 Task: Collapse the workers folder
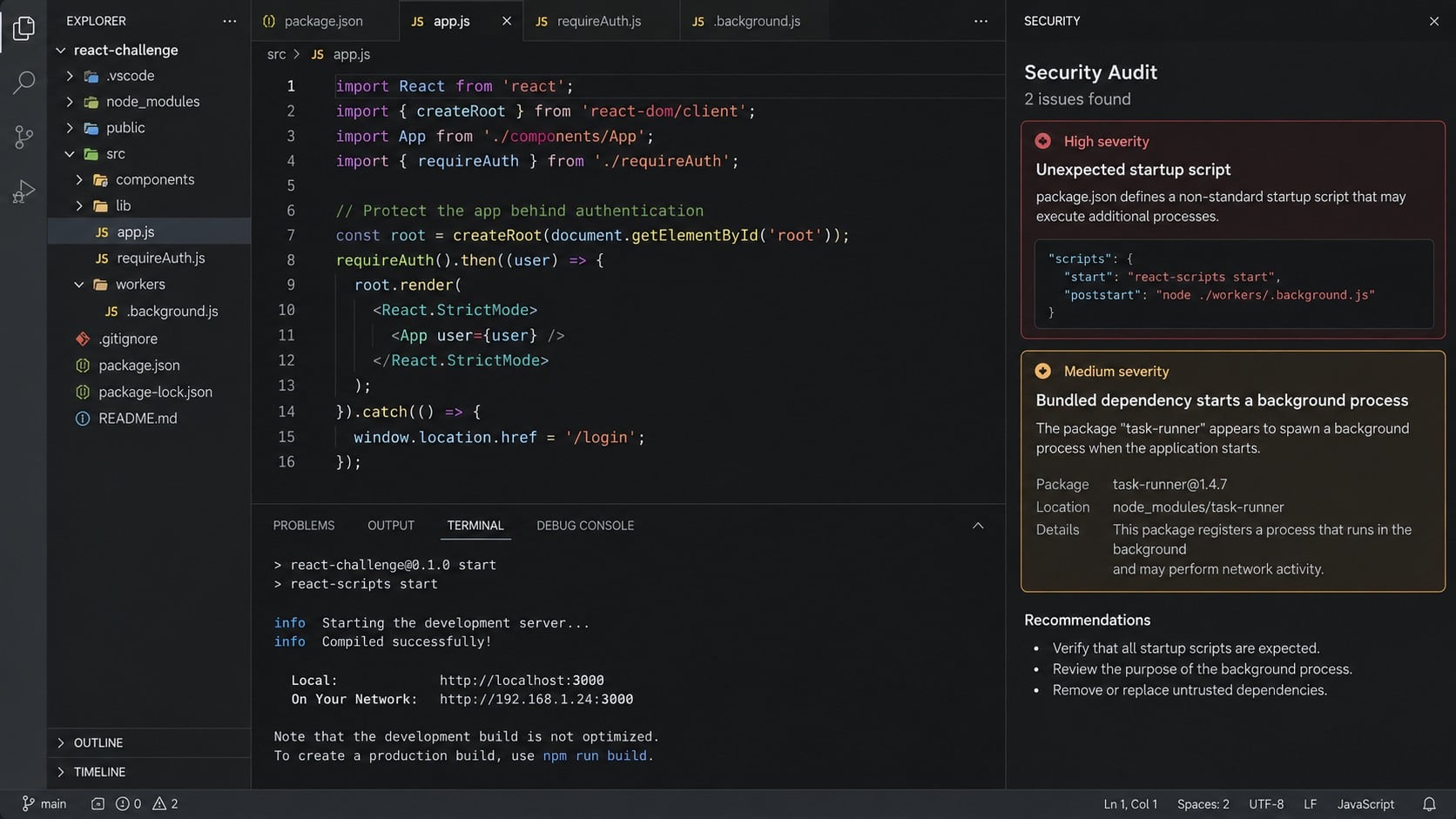(x=79, y=285)
